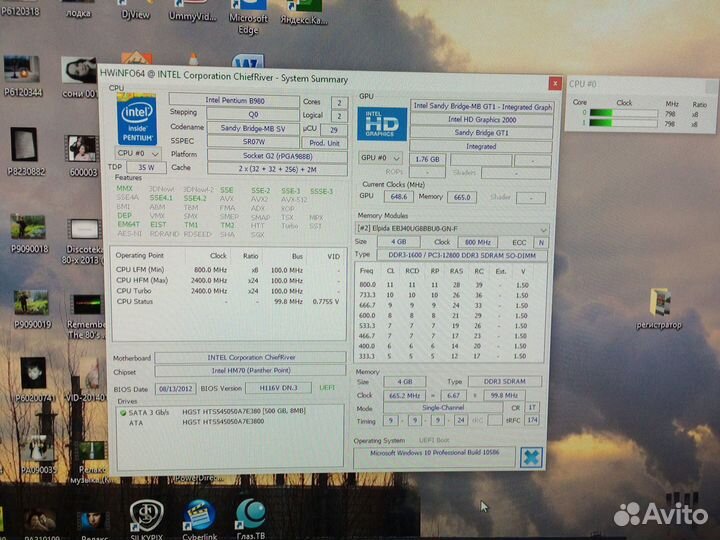The width and height of the screenshot is (720, 540).
Task: Open the CPU #0 selector dropdown
Action: 137,153
